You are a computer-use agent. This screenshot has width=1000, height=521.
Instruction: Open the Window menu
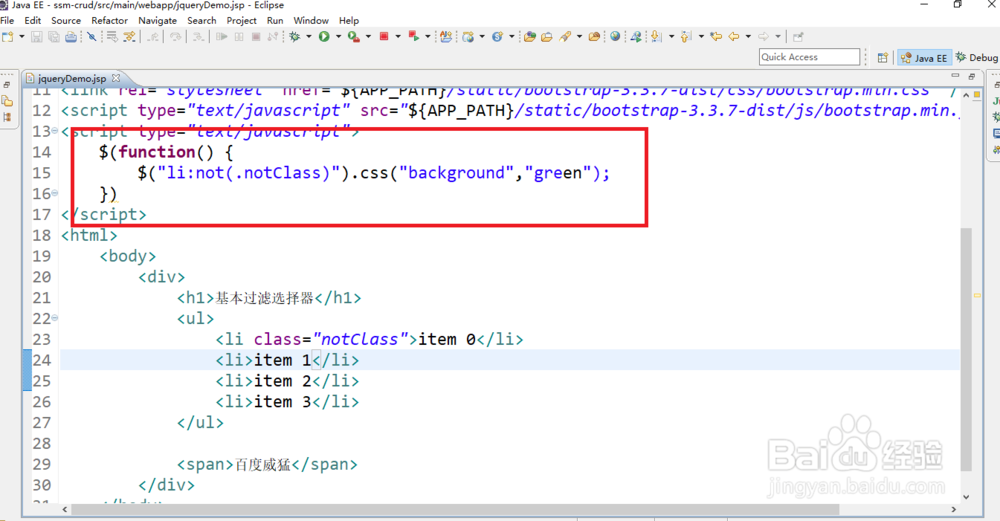pos(311,20)
